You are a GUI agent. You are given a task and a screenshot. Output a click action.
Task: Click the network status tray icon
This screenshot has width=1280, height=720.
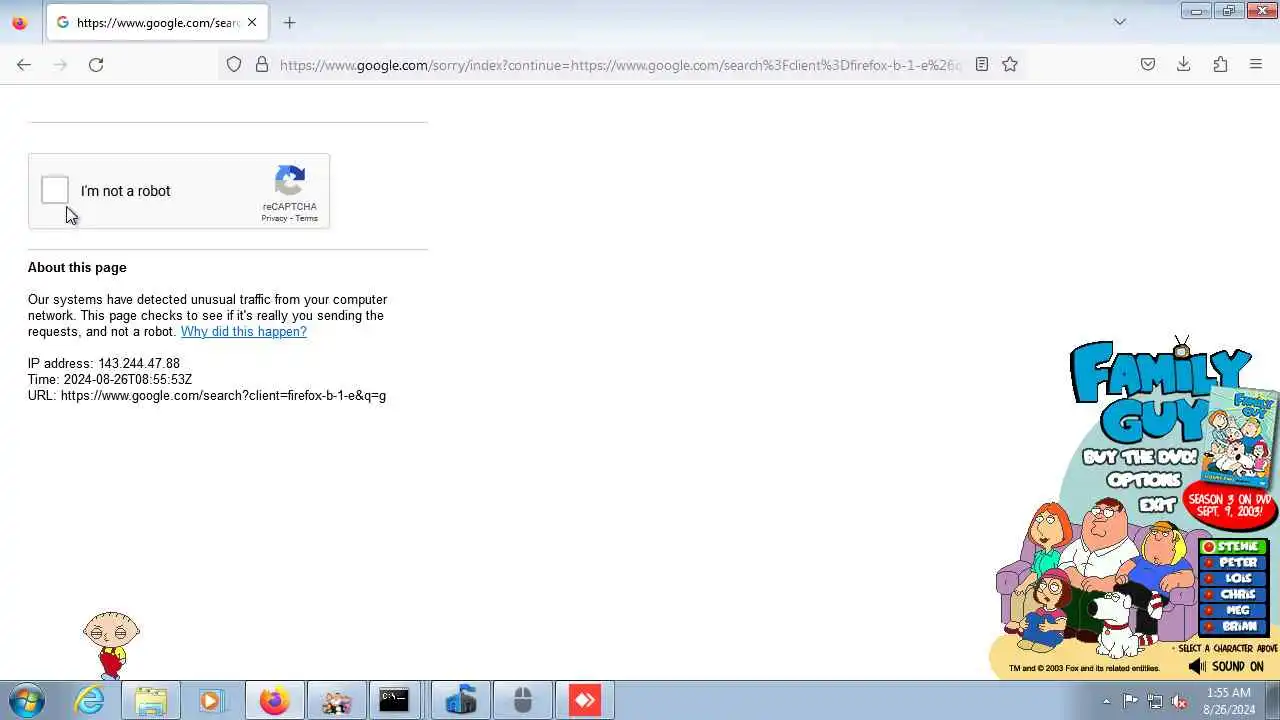(x=1155, y=701)
